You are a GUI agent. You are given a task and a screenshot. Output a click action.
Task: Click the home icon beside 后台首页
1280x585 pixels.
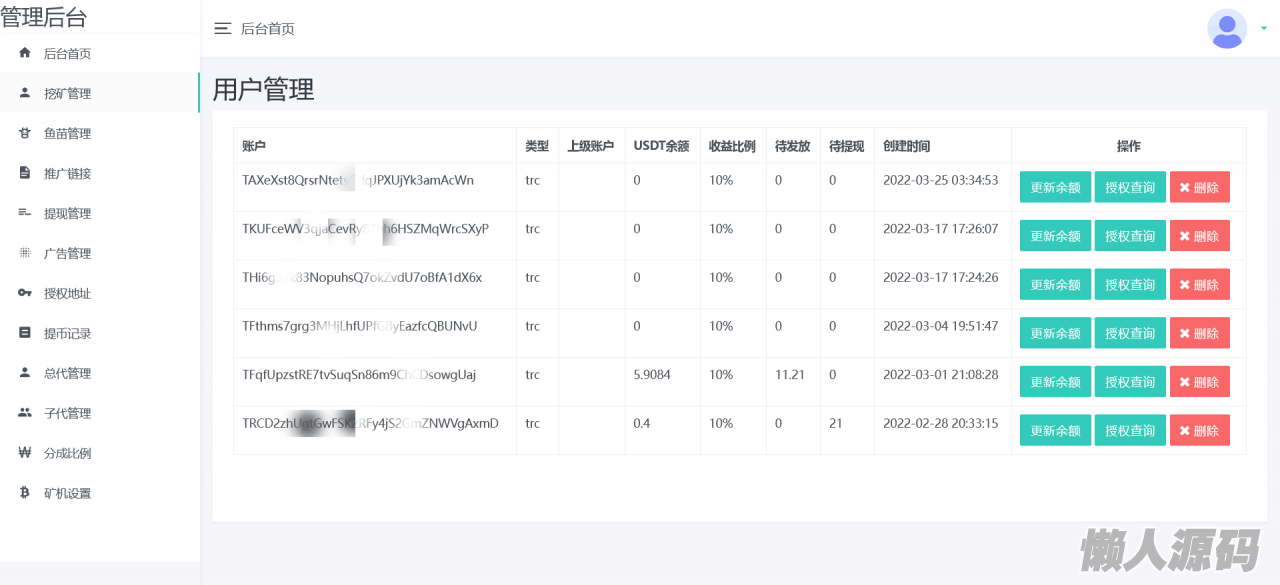[25, 53]
